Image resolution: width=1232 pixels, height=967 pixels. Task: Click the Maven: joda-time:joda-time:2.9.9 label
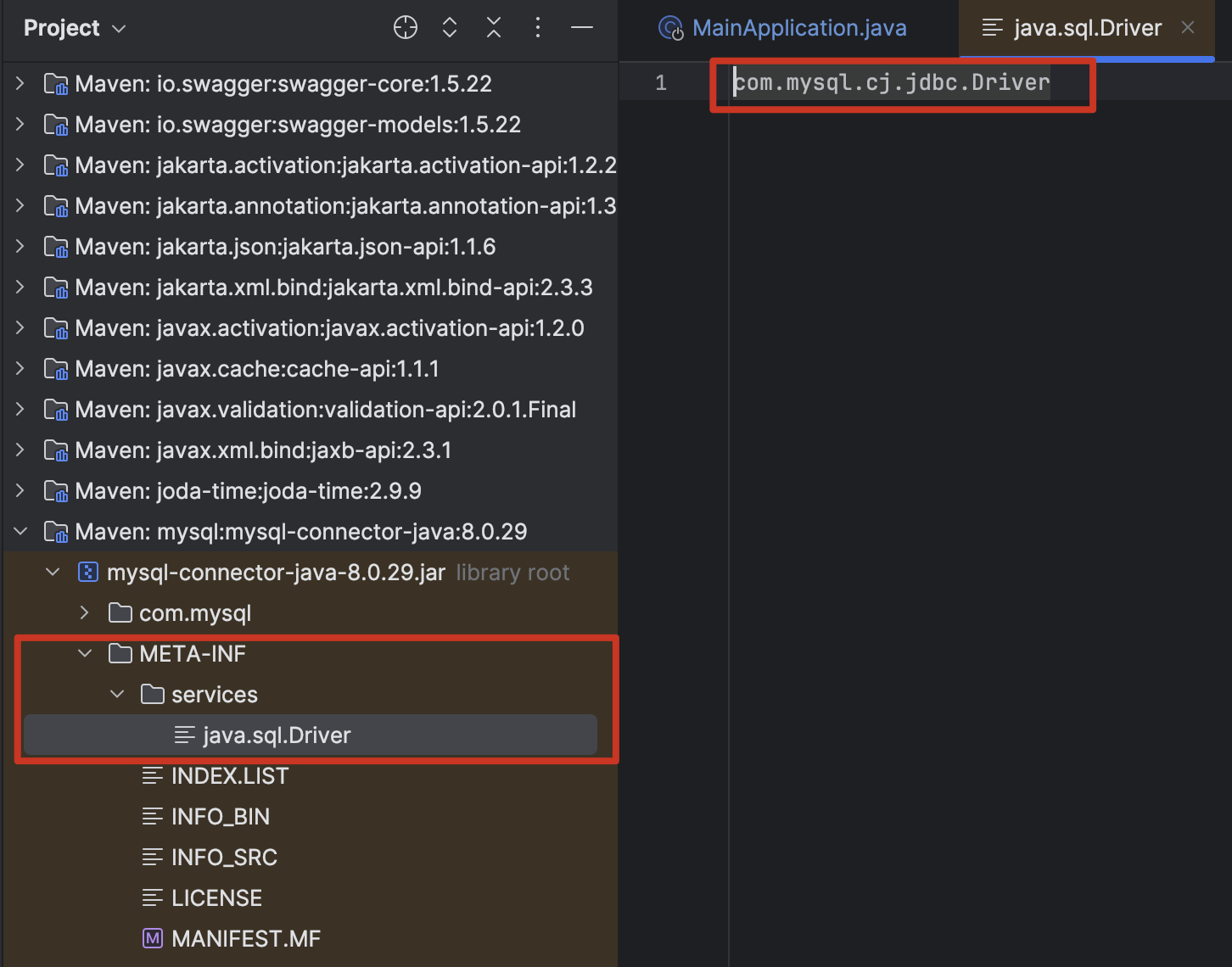[248, 491]
